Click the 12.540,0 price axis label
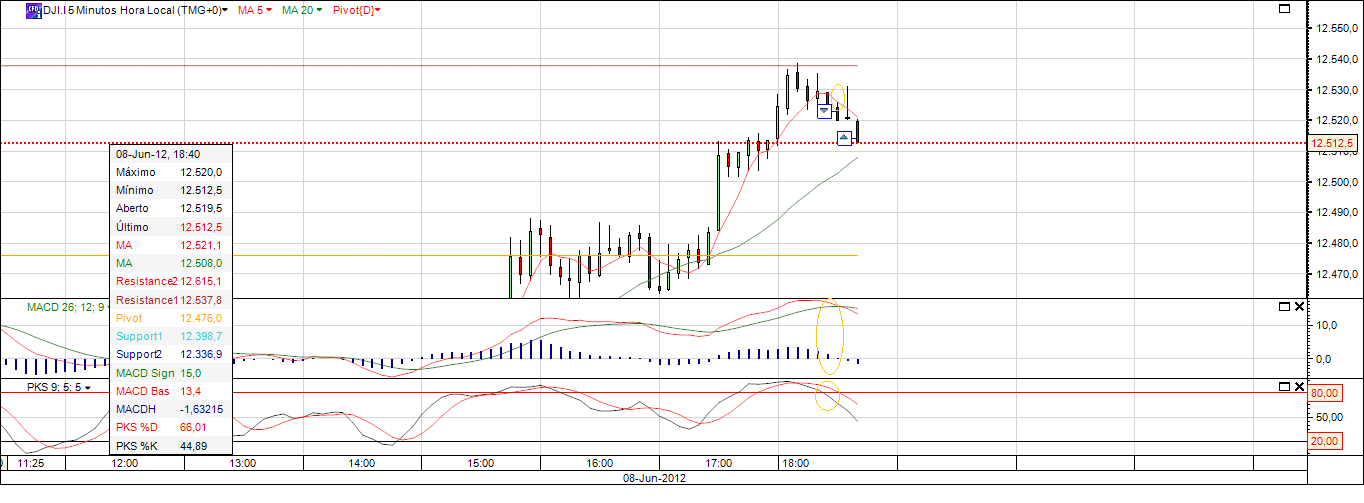The width and height of the screenshot is (1364, 503). (1337, 59)
